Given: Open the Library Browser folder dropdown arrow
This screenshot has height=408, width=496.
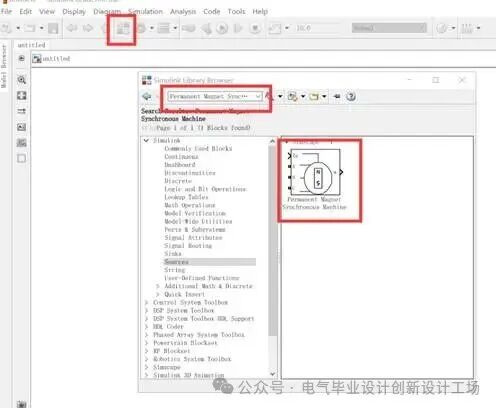Looking at the screenshot, I should pos(324,97).
